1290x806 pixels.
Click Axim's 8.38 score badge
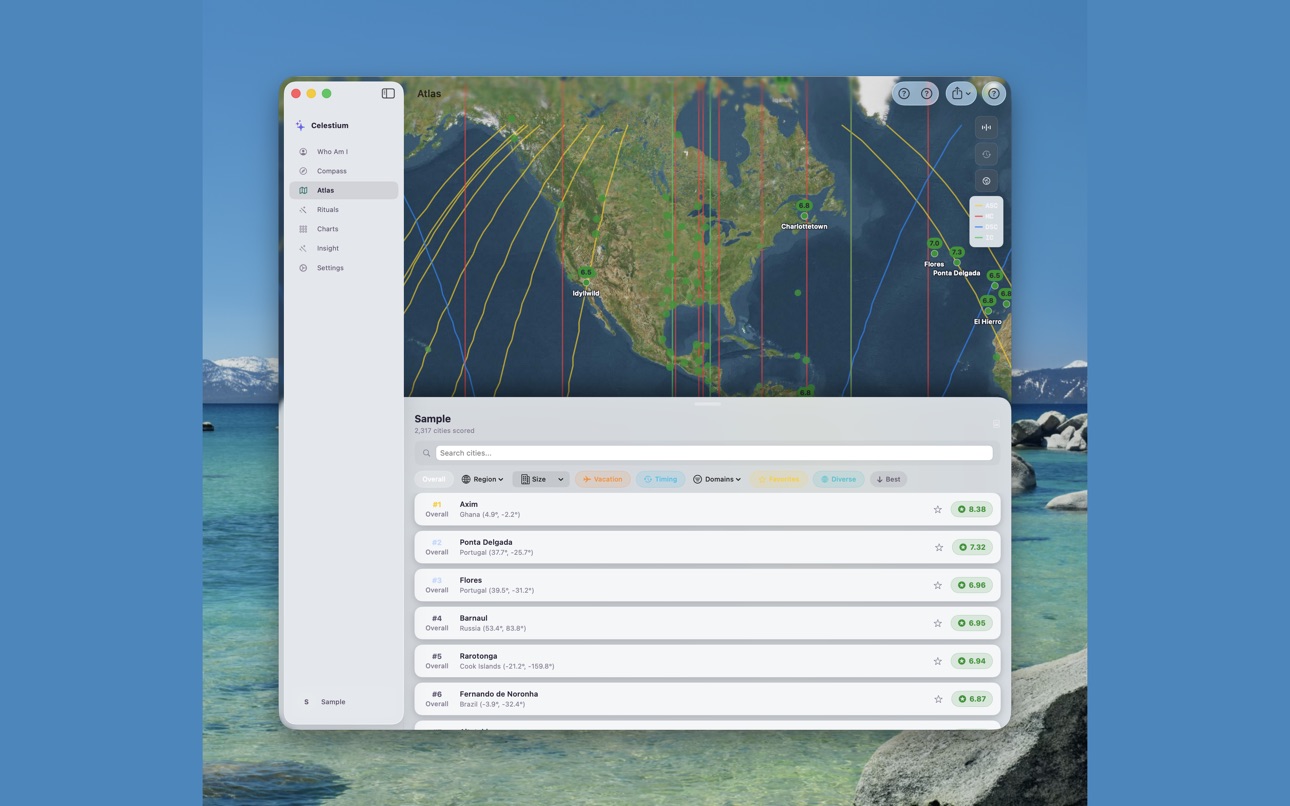(x=971, y=509)
